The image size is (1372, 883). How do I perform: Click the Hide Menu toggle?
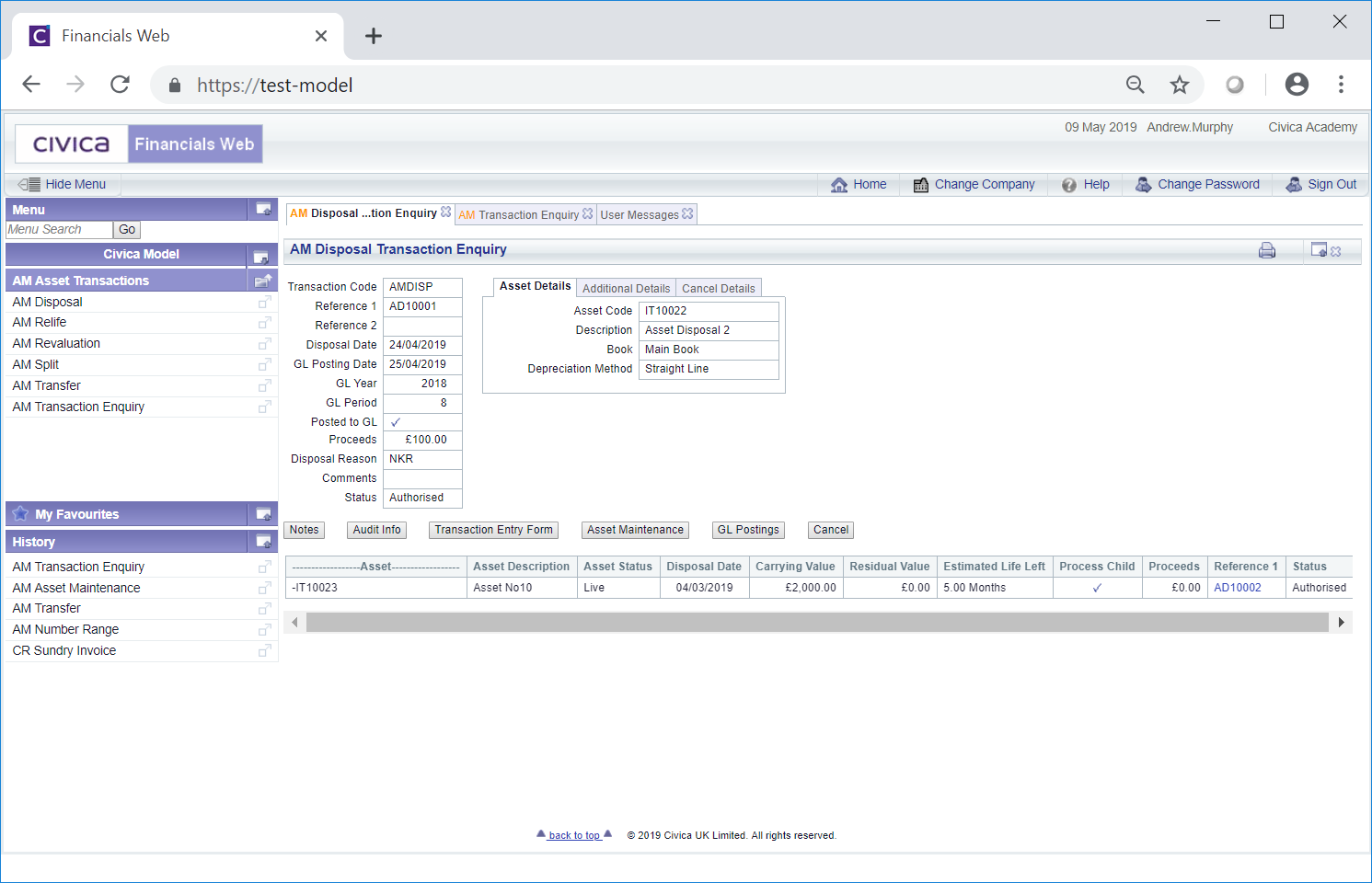[63, 184]
